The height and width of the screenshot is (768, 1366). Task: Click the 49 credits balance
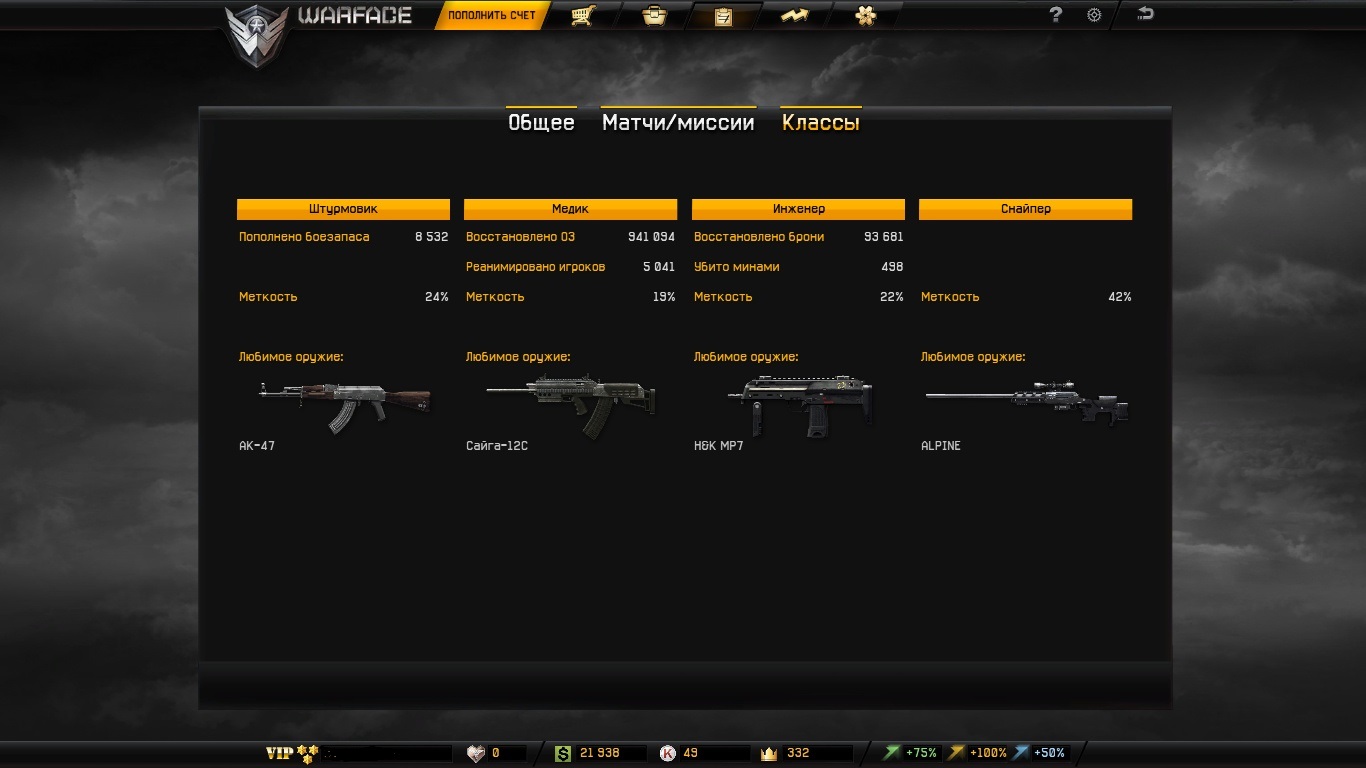(x=691, y=753)
